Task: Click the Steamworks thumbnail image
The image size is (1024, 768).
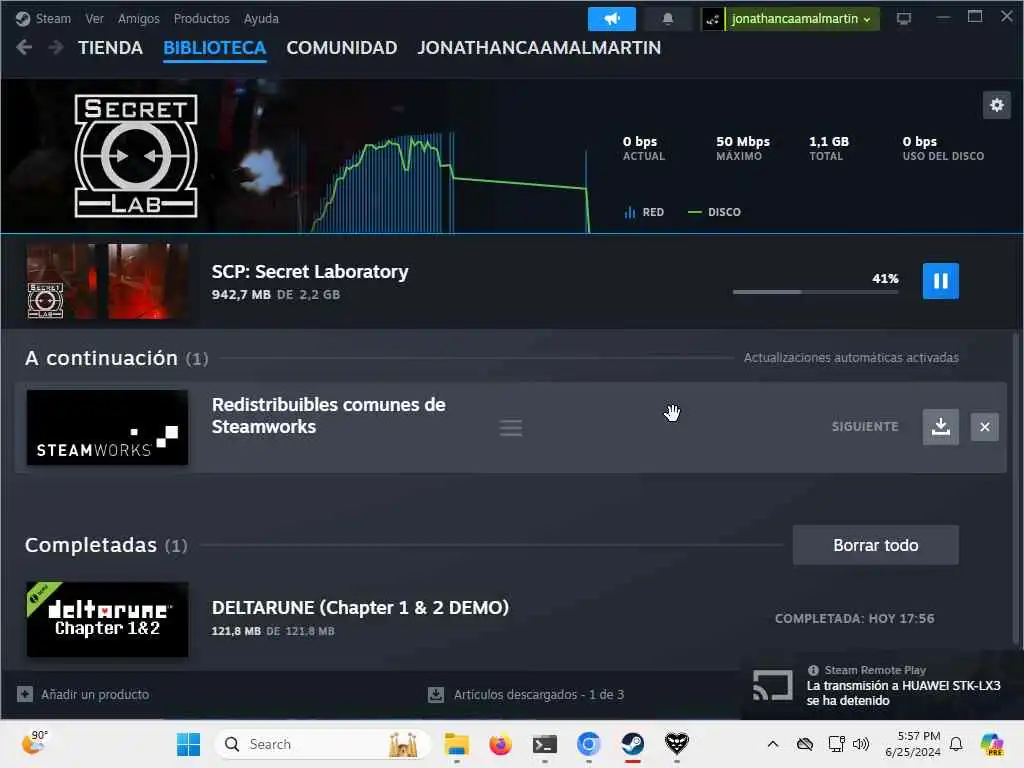Action: (x=107, y=428)
